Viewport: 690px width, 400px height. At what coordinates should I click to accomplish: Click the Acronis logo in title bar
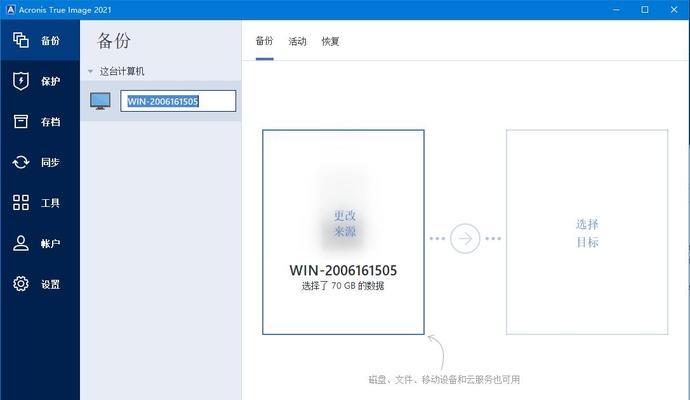pos(11,9)
